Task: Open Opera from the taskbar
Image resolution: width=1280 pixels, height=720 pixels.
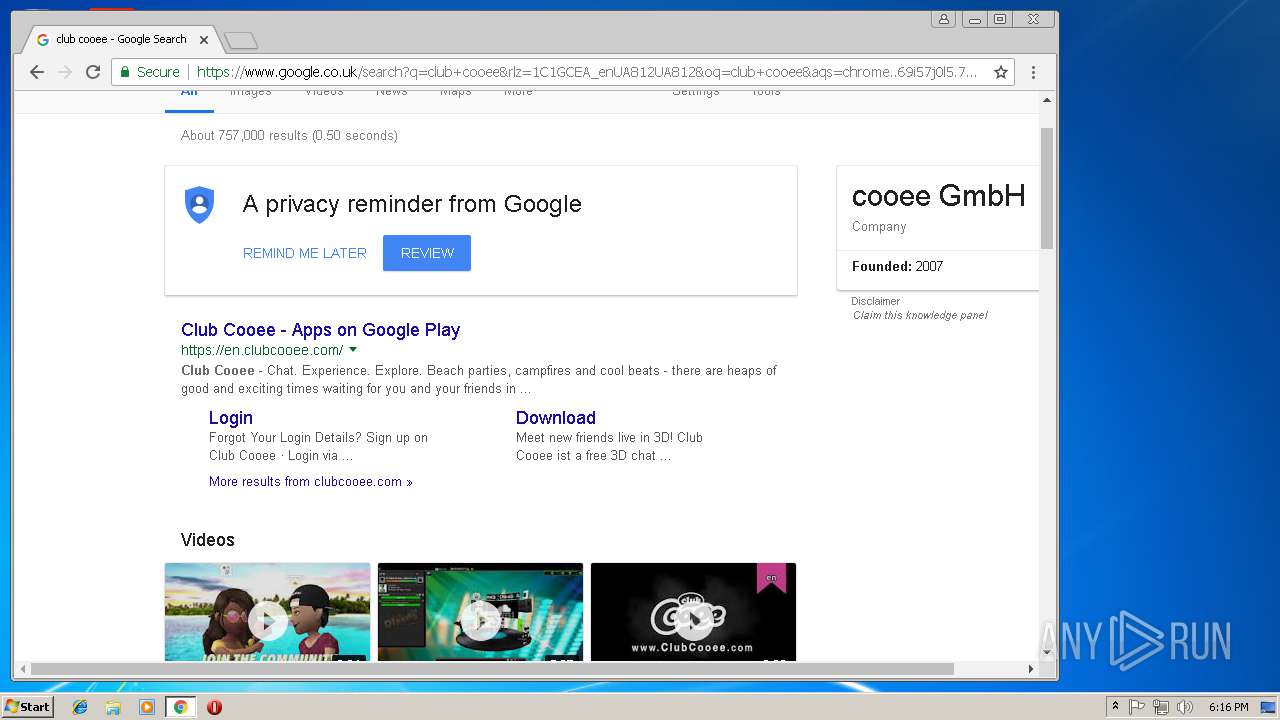Action: coord(214,707)
